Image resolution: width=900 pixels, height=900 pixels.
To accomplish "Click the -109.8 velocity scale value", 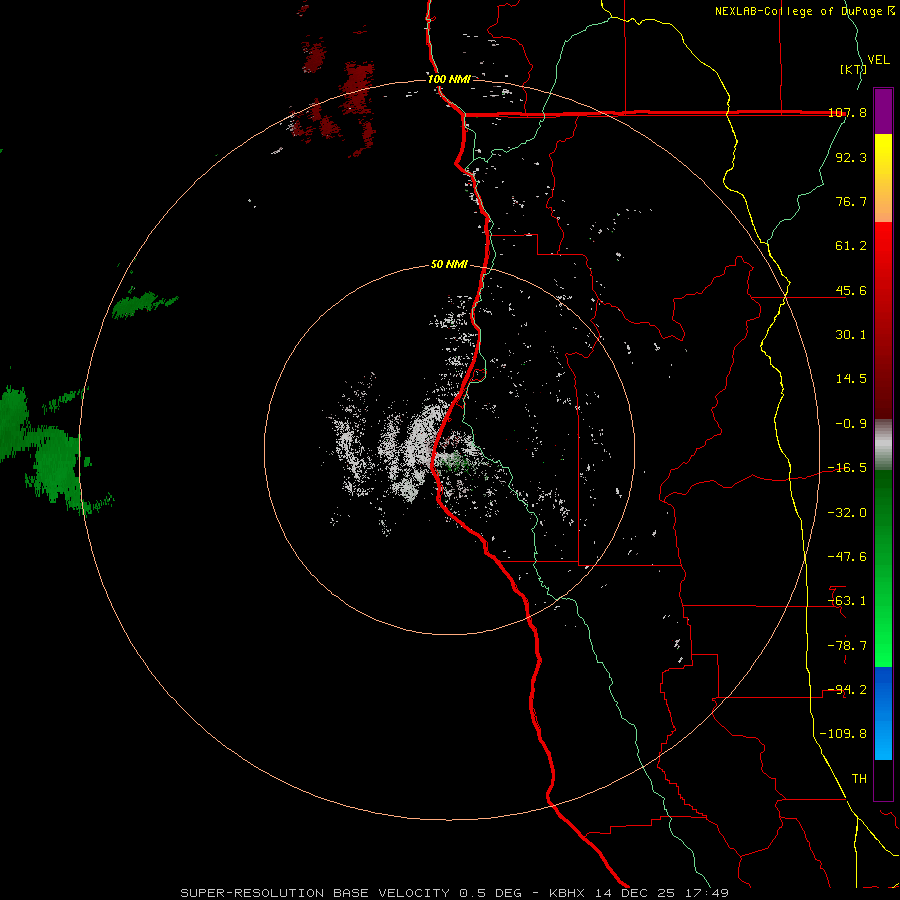I will [844, 734].
